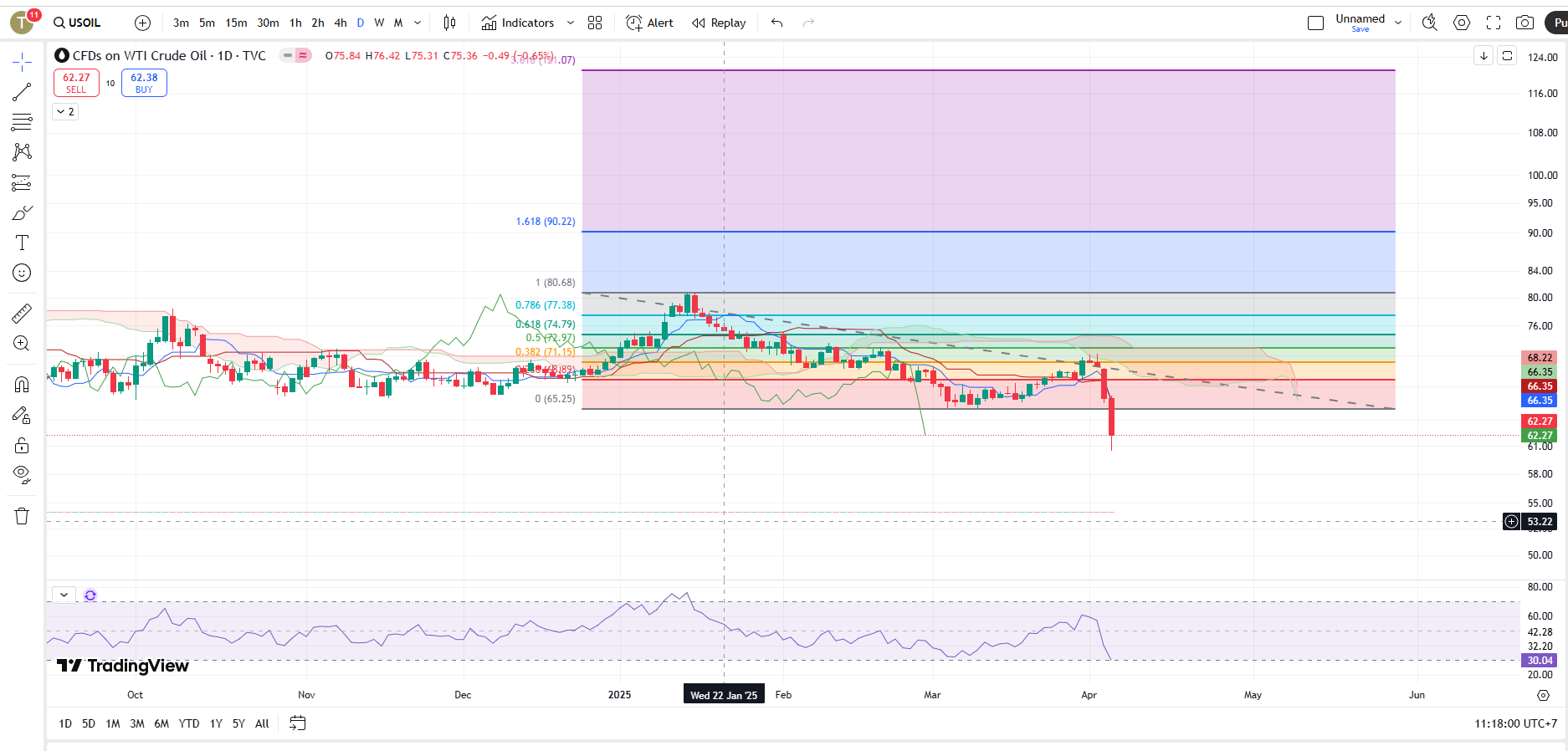Collapse the indicator legend showing 2
This screenshot has height=751, width=1568.
pos(66,111)
